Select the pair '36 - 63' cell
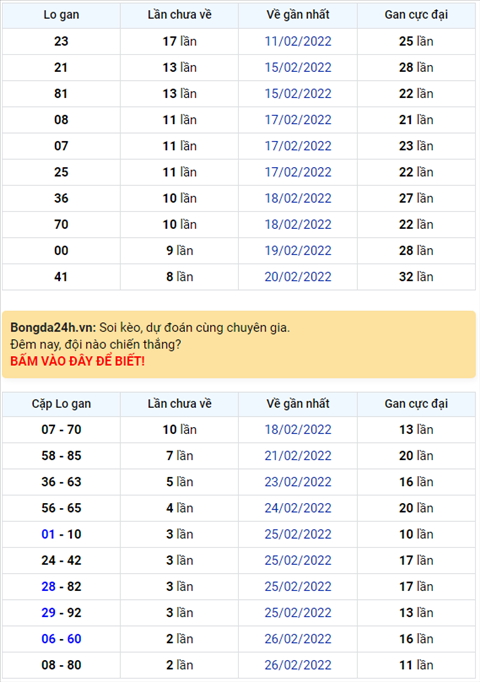 61,482
